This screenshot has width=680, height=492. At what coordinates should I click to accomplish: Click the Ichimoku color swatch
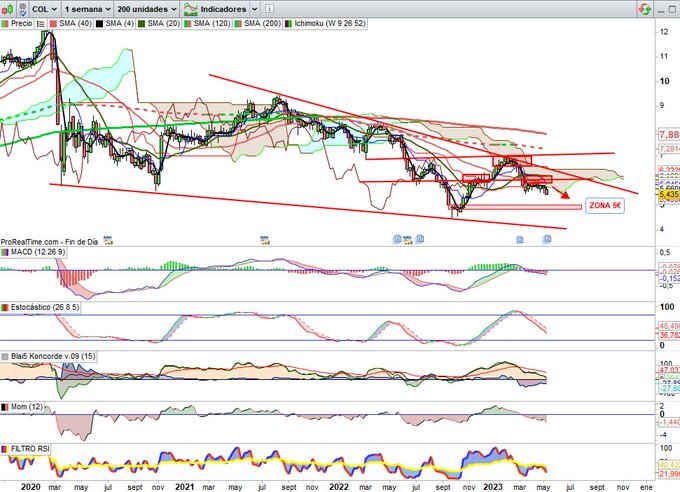(x=288, y=24)
